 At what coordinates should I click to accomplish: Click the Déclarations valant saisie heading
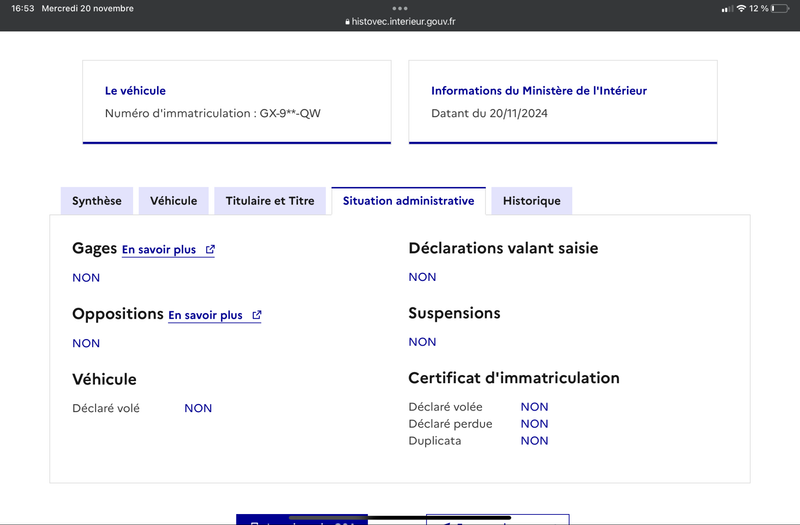[503, 248]
